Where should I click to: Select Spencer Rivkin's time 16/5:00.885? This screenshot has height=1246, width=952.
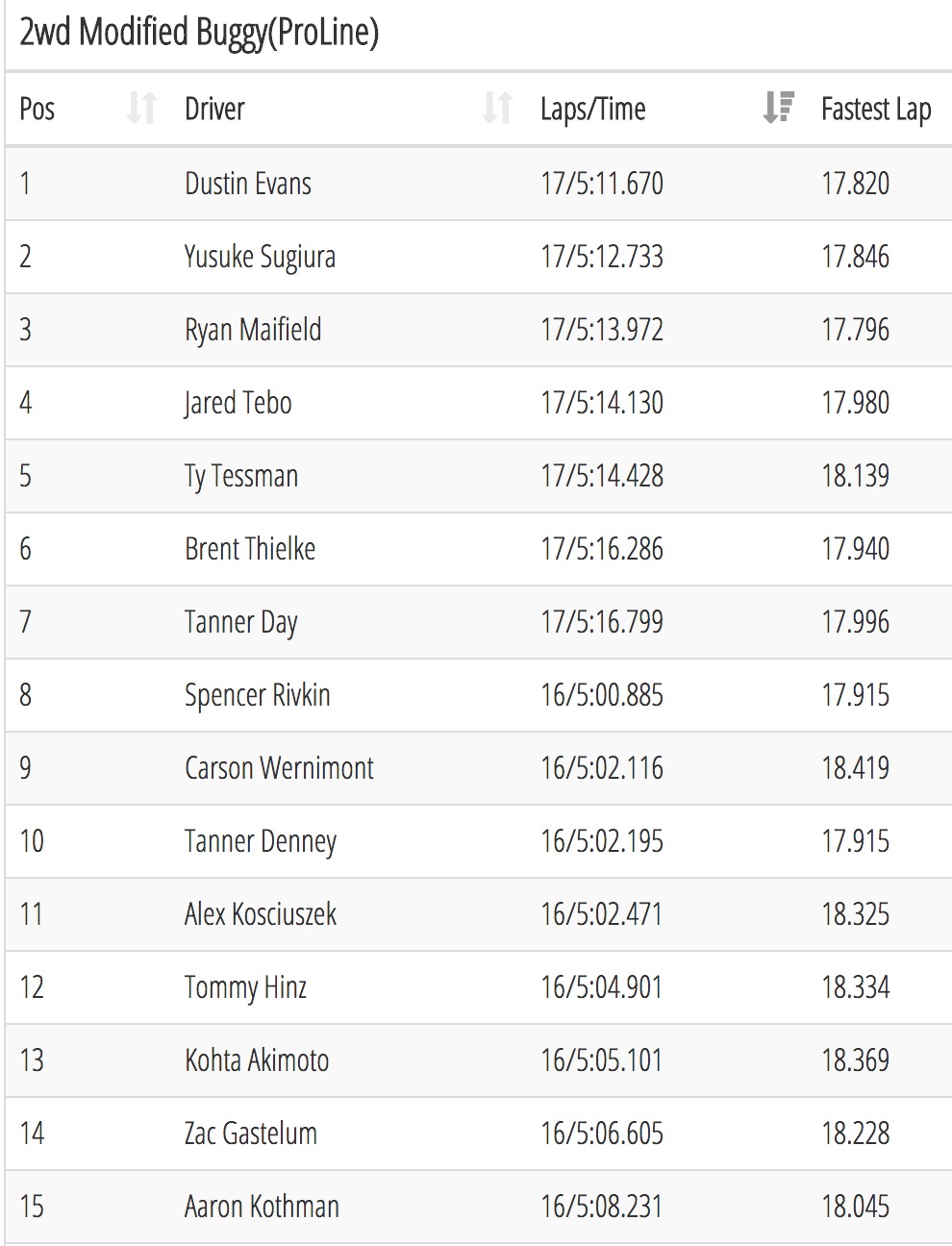(602, 695)
